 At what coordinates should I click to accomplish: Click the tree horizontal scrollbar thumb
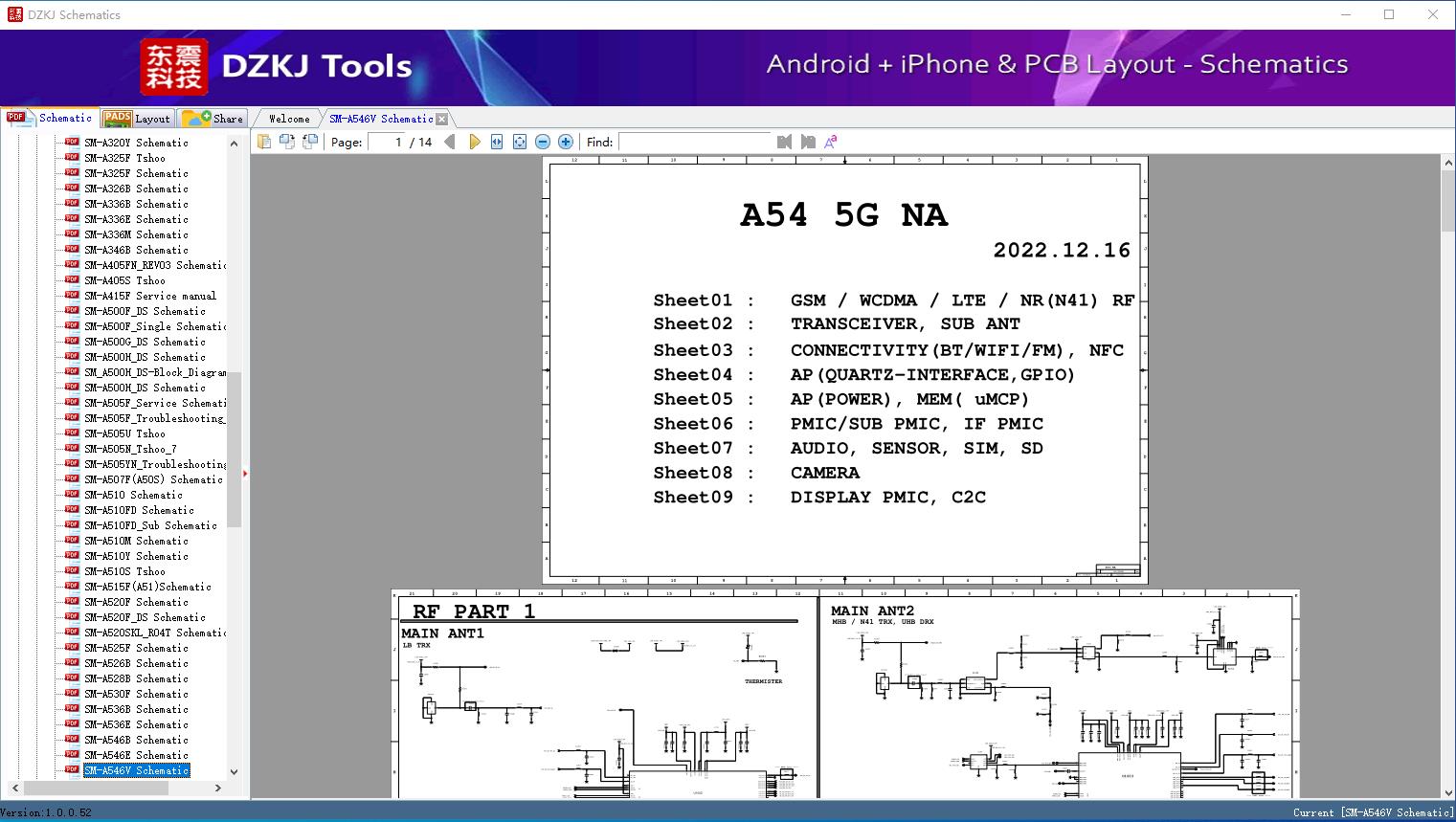pos(95,788)
